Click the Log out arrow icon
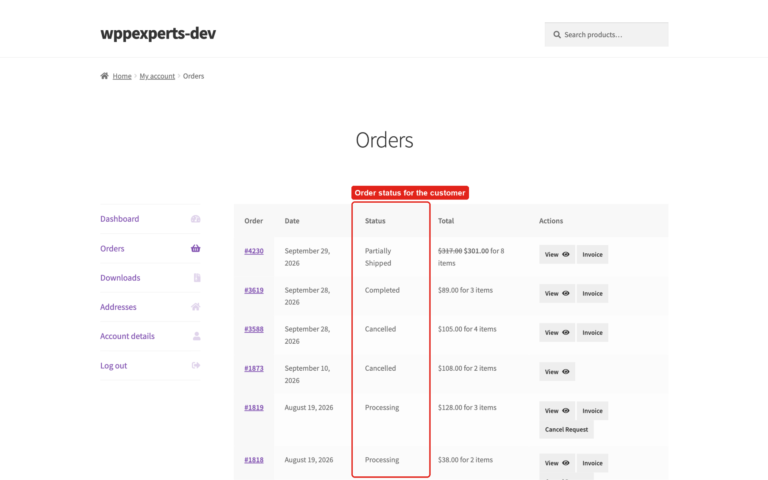 pyautogui.click(x=196, y=365)
